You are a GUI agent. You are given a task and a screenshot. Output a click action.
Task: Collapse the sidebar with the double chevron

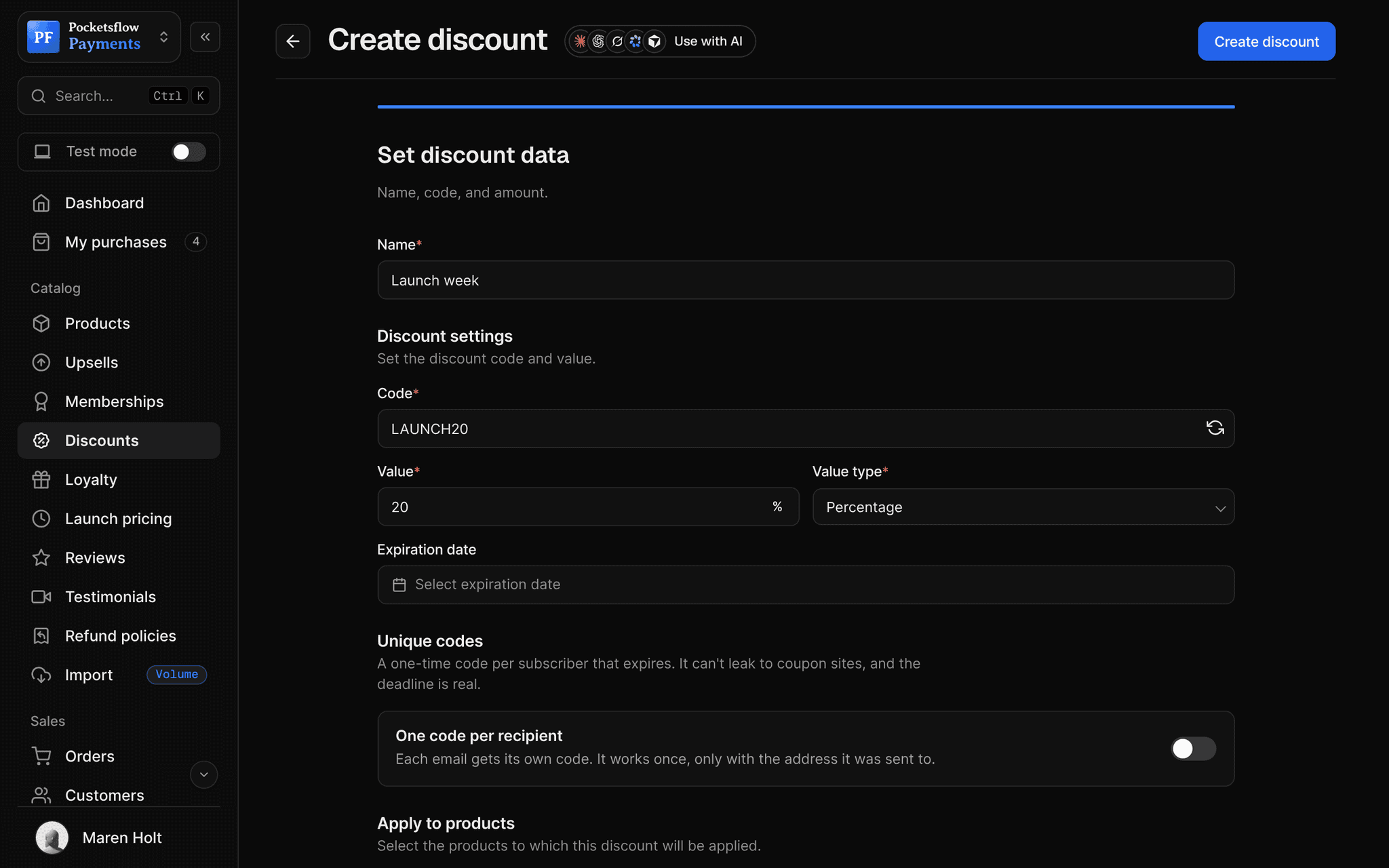205,37
